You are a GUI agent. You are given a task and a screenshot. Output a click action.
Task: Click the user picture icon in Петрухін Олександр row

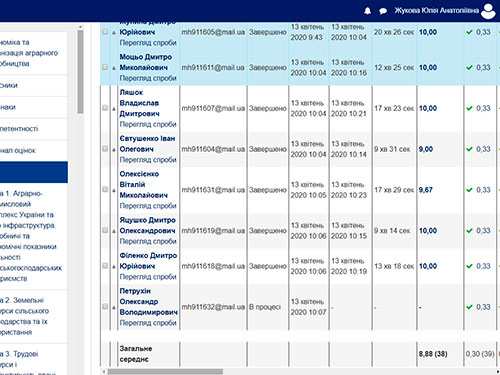point(114,307)
